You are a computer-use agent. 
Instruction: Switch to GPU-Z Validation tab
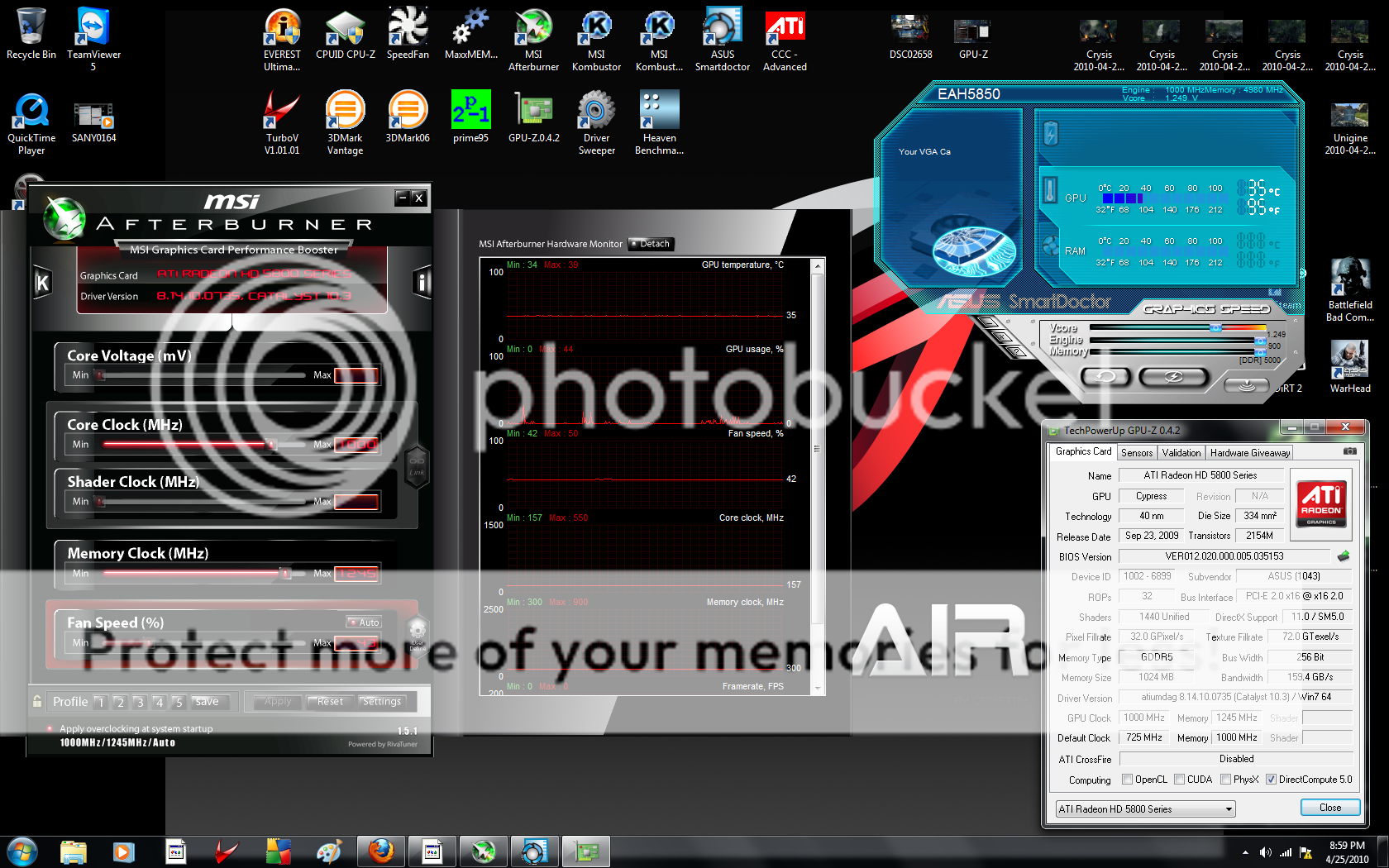click(x=1181, y=452)
